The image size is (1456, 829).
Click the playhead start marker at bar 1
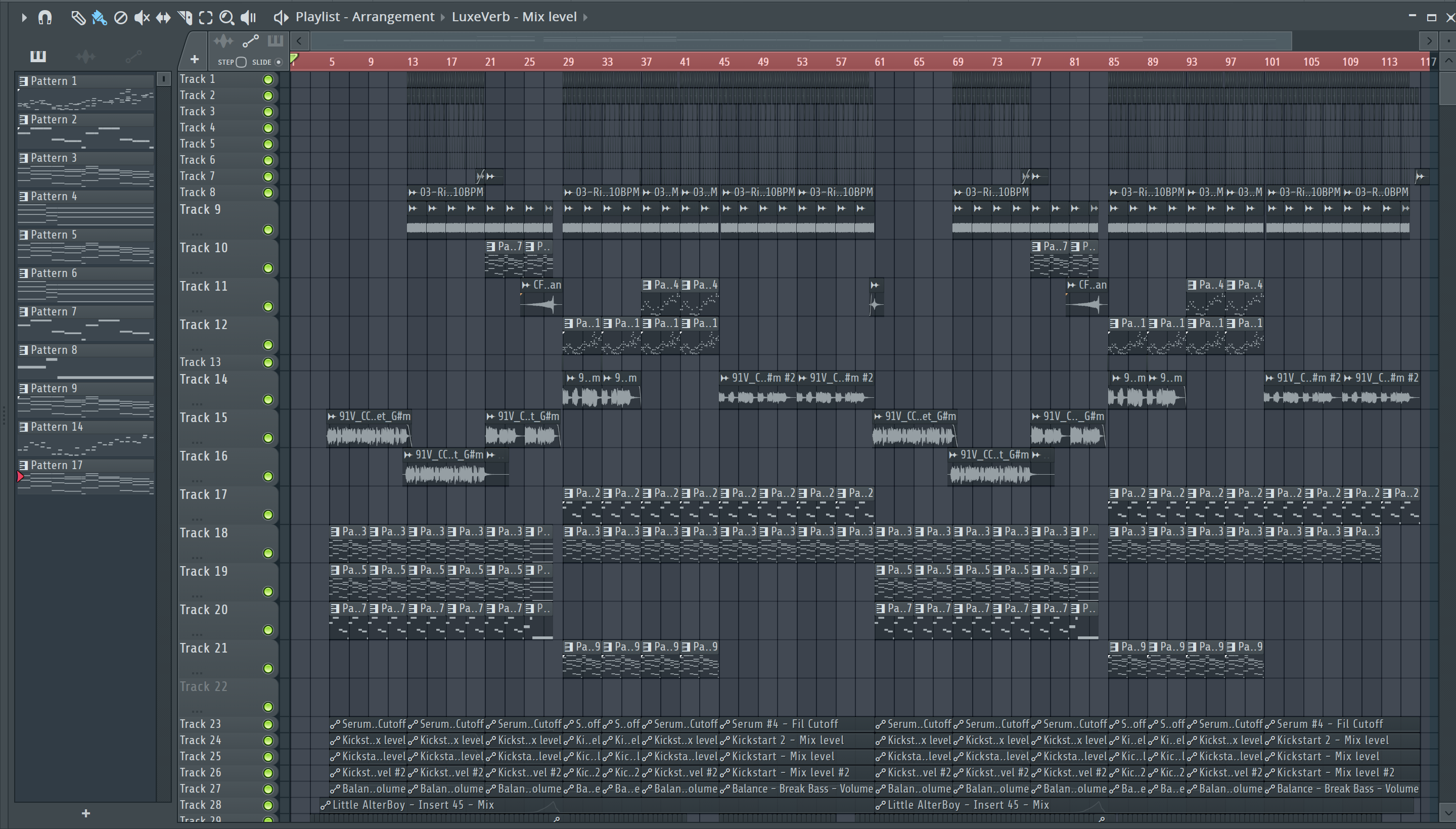(294, 58)
